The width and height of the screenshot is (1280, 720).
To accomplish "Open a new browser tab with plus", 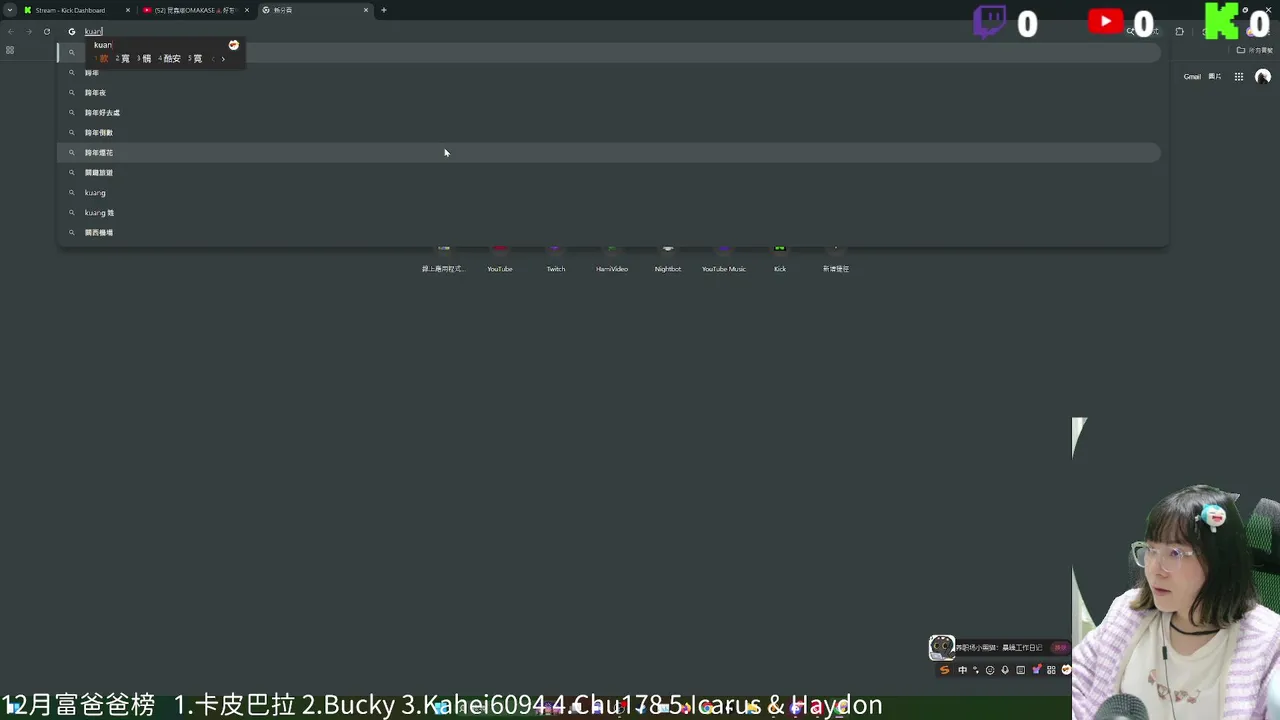I will pyautogui.click(x=384, y=10).
